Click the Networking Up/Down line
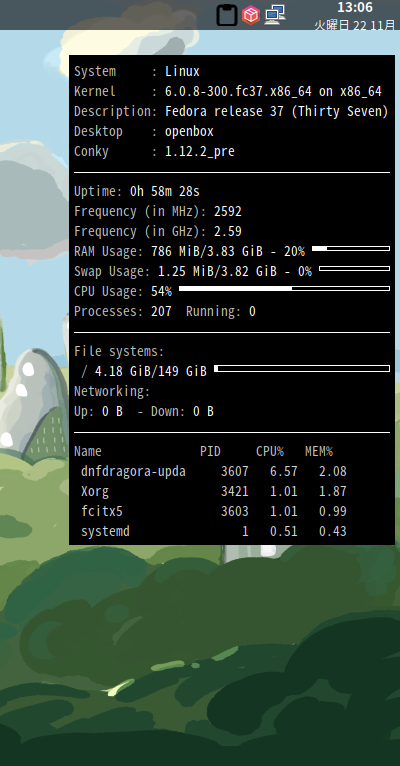This screenshot has width=400, height=766. click(144, 412)
